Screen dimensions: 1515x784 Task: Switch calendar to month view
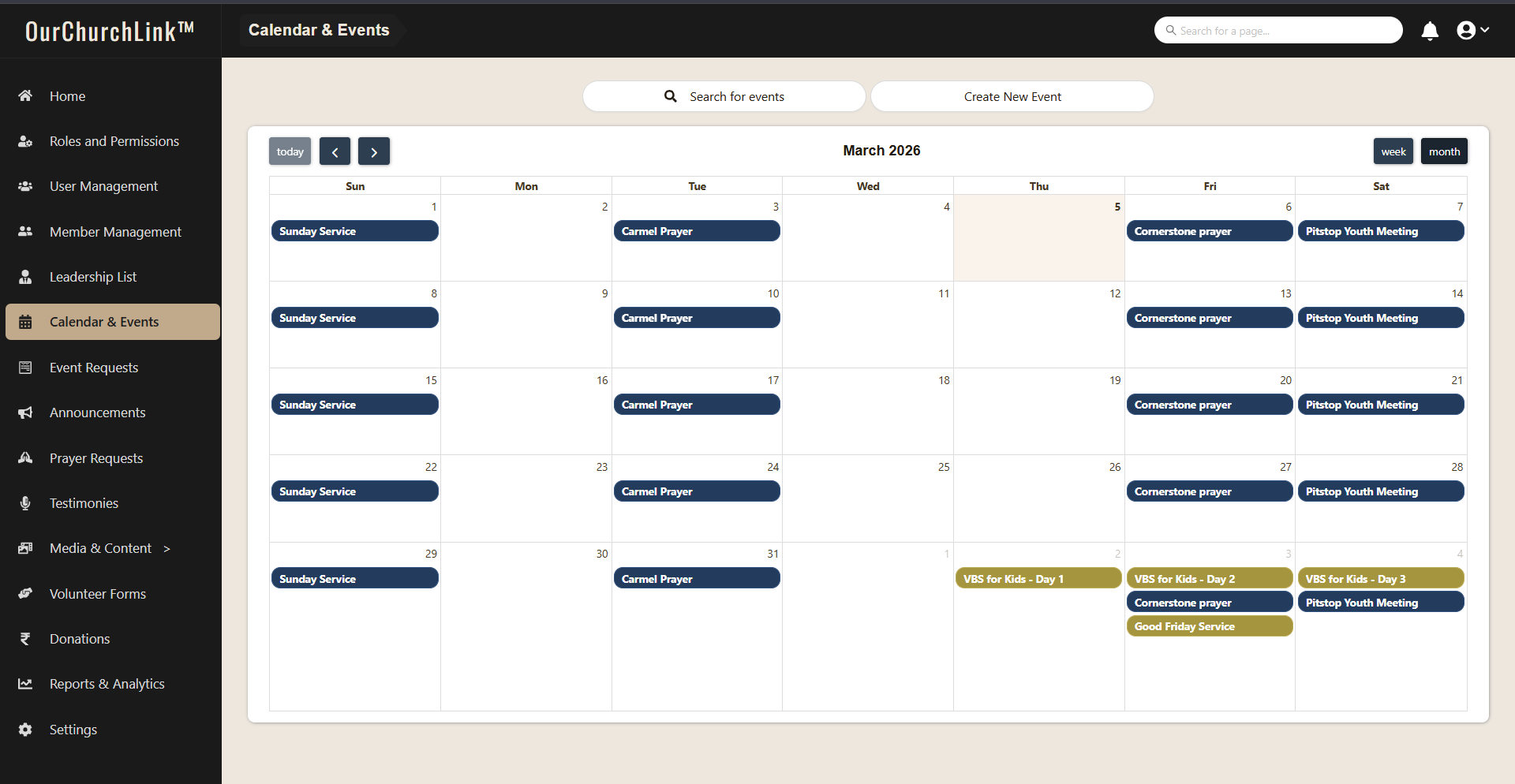point(1443,151)
